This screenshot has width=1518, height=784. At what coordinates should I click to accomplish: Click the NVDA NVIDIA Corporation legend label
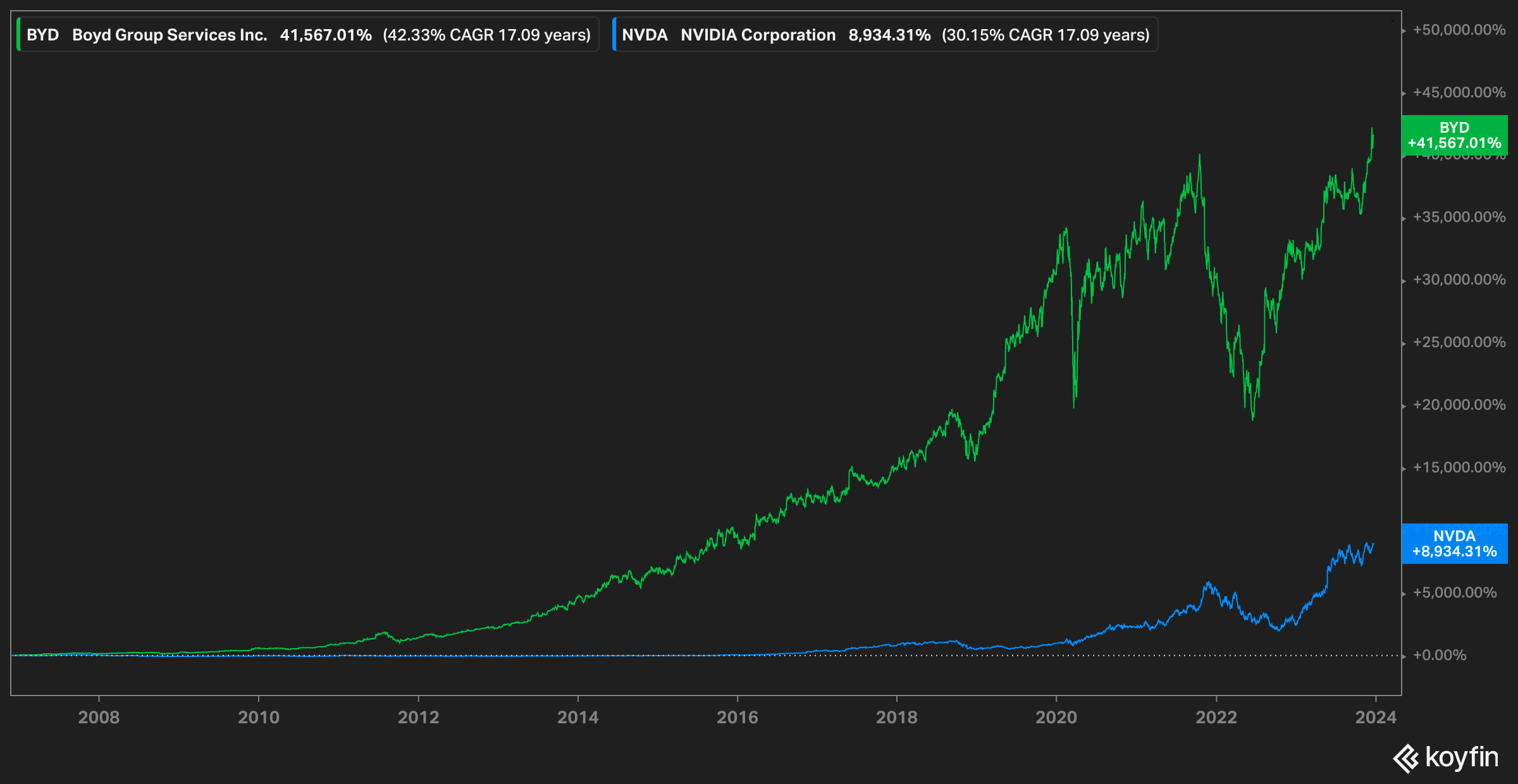click(x=885, y=35)
